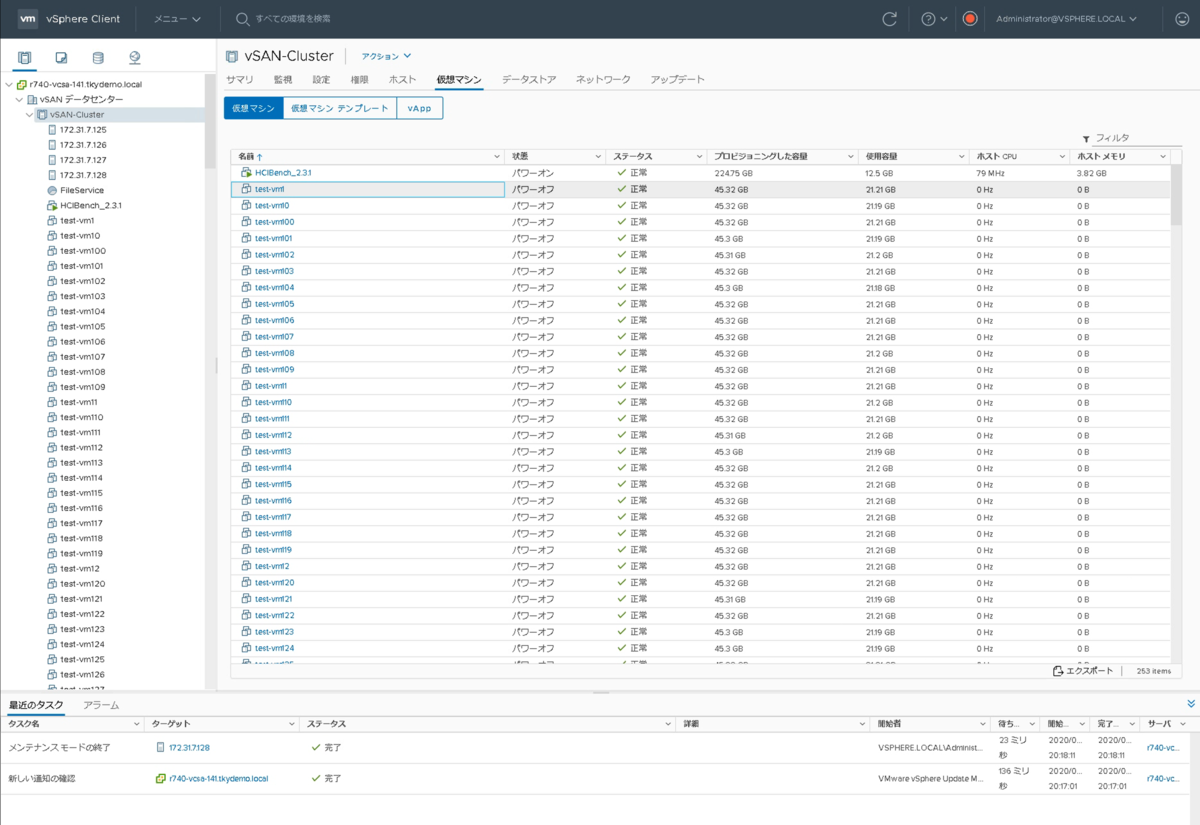Click FileService icon in inventory tree
Viewport: 1200px width, 825px height.
(52, 190)
